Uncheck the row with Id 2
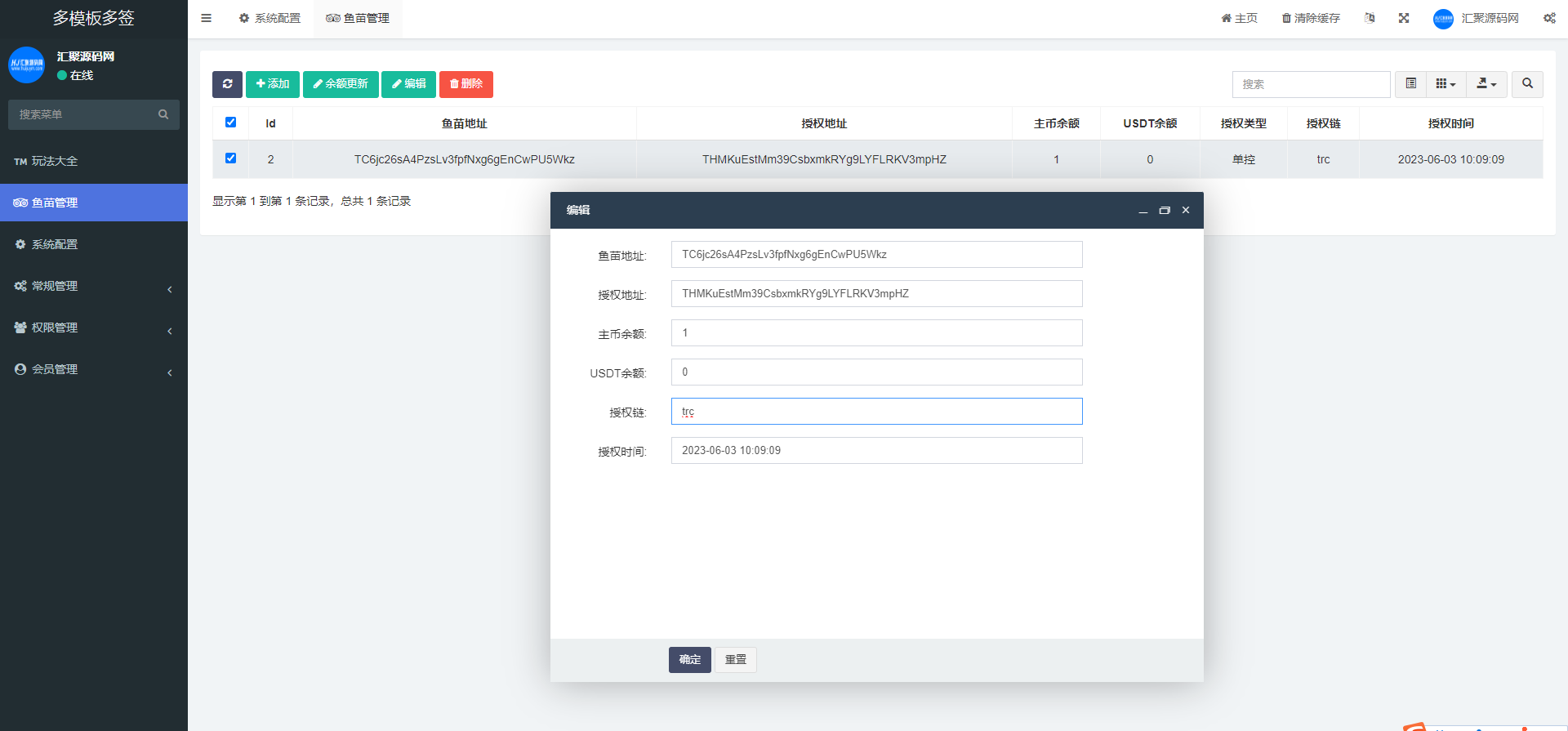The image size is (1568, 731). pos(230,158)
